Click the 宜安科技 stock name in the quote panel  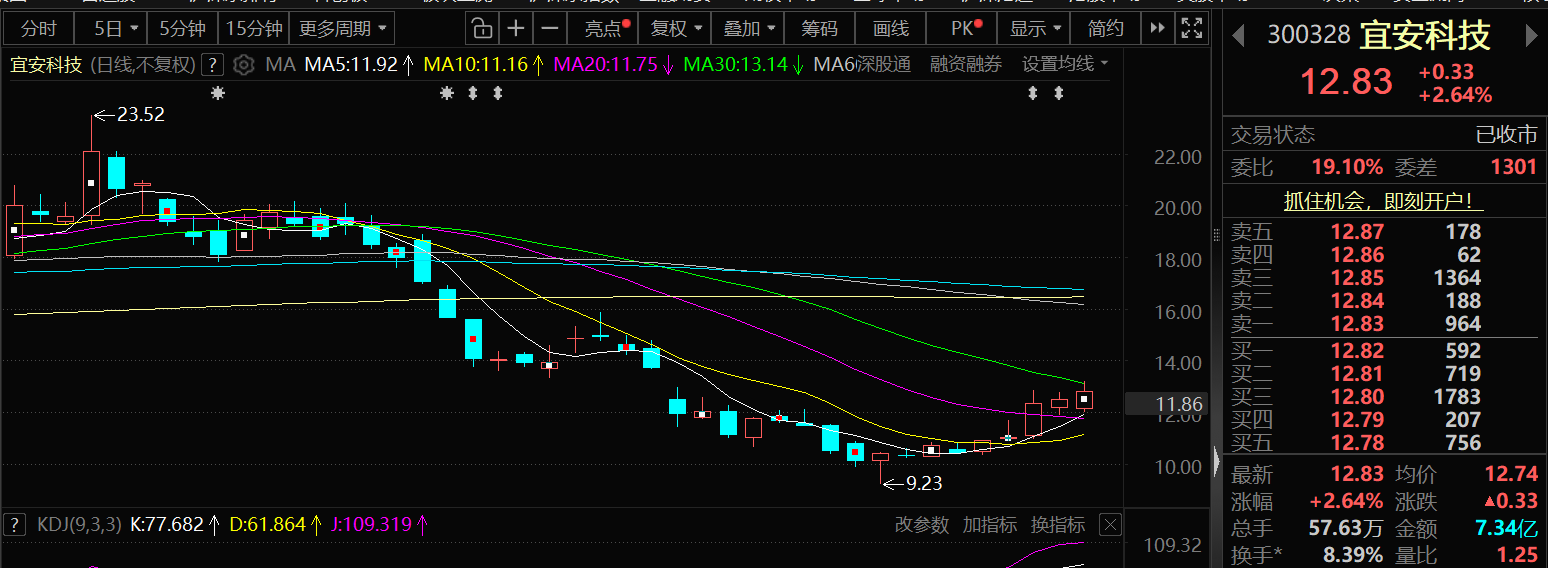pyautogui.click(x=1425, y=36)
